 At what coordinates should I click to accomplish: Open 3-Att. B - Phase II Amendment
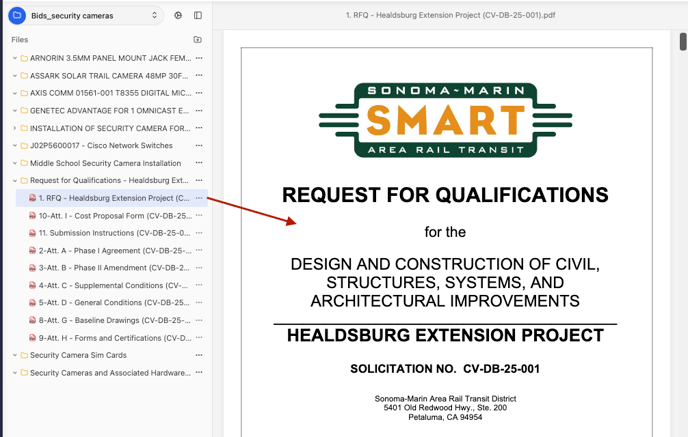coord(111,268)
